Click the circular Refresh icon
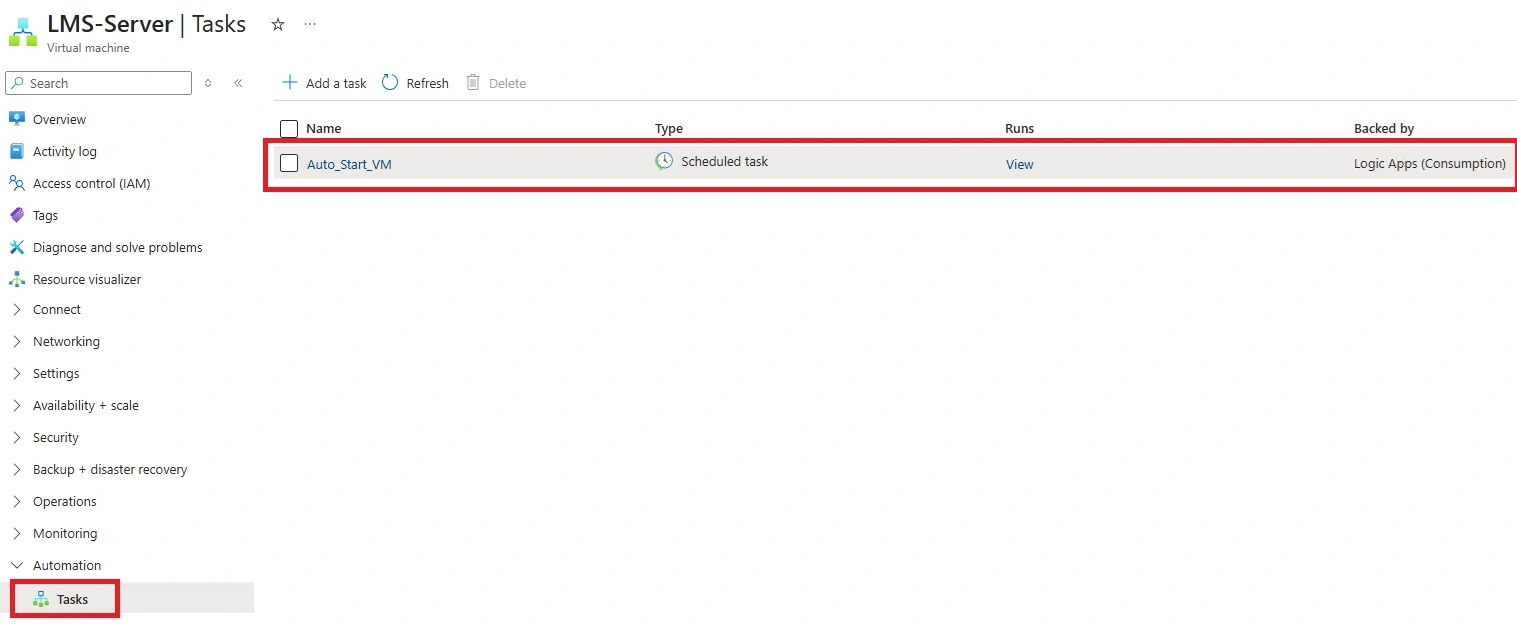 (390, 82)
